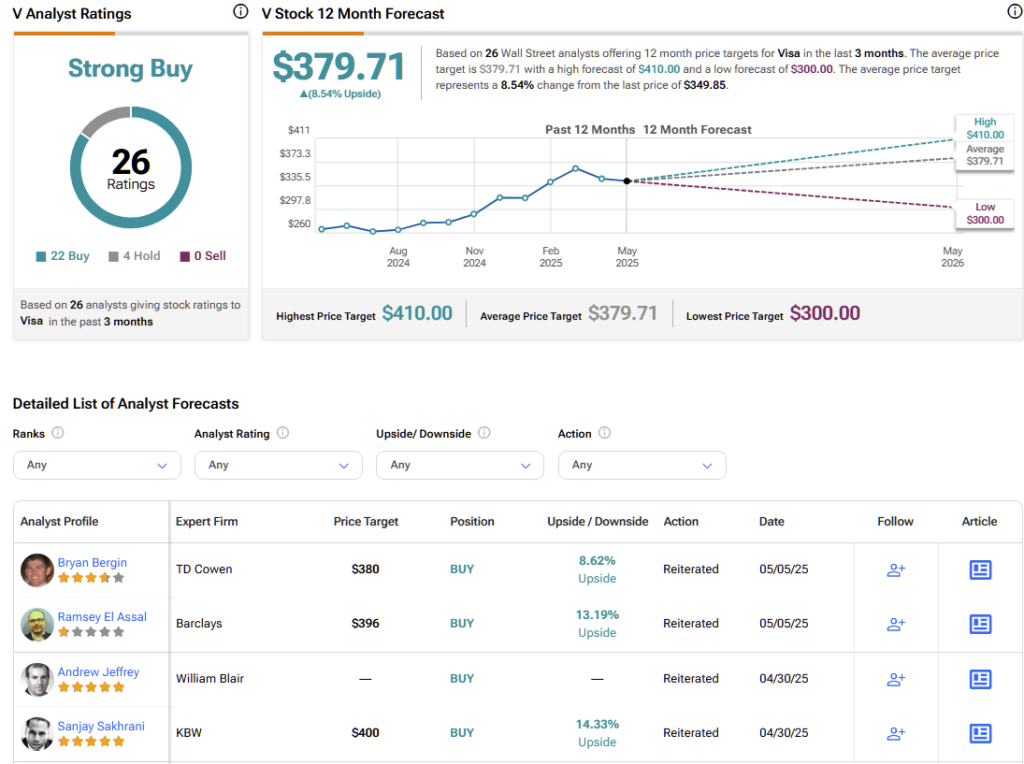Click the 0 Sell legend item
This screenshot has width=1024, height=764.
[x=203, y=256]
